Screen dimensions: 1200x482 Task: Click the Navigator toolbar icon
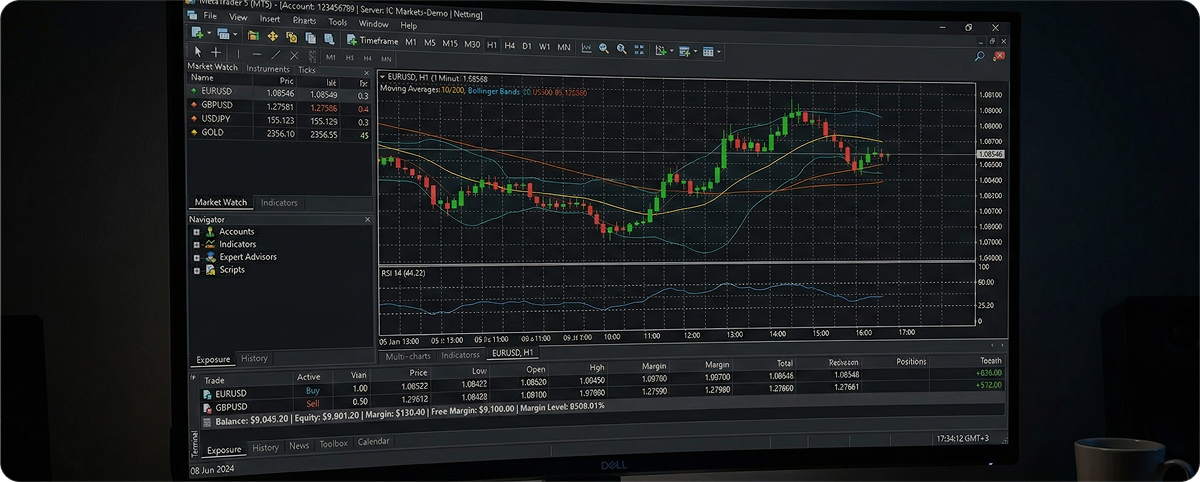[x=292, y=38]
